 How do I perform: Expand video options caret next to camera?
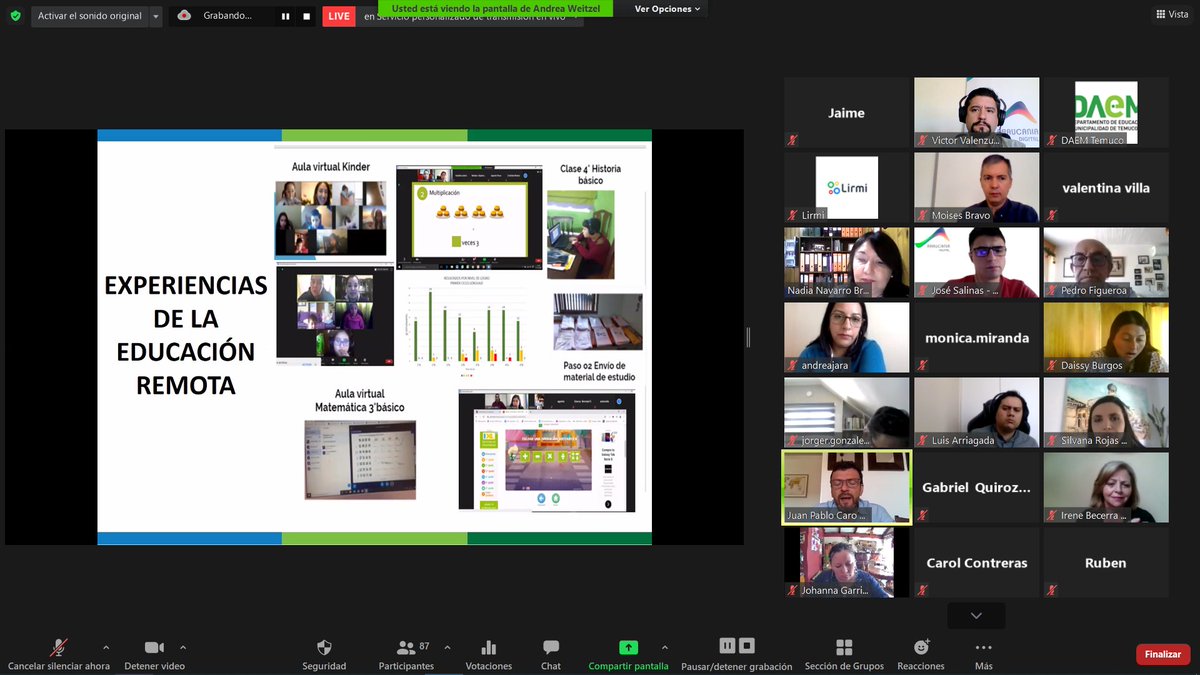pos(183,647)
